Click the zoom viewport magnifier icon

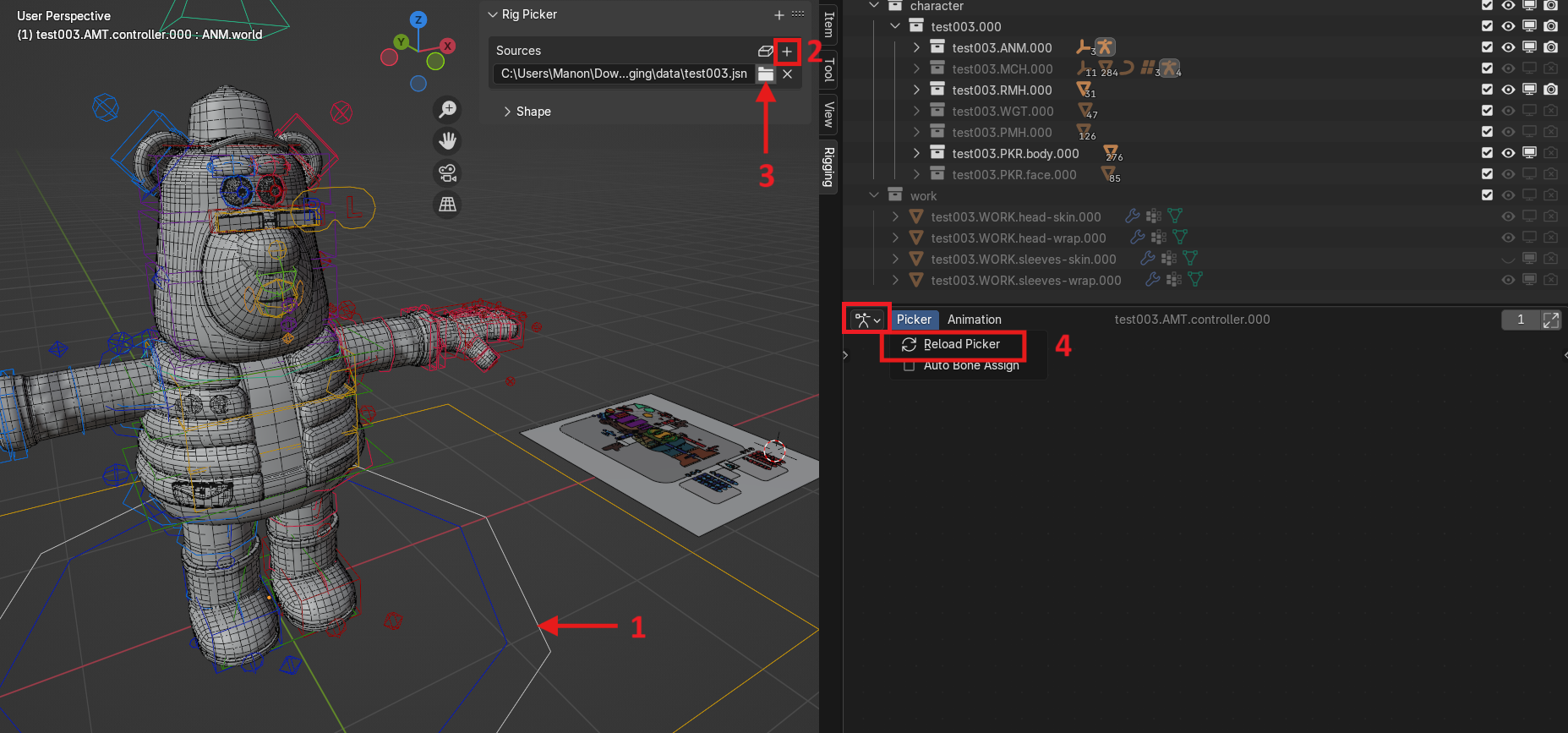[x=447, y=109]
